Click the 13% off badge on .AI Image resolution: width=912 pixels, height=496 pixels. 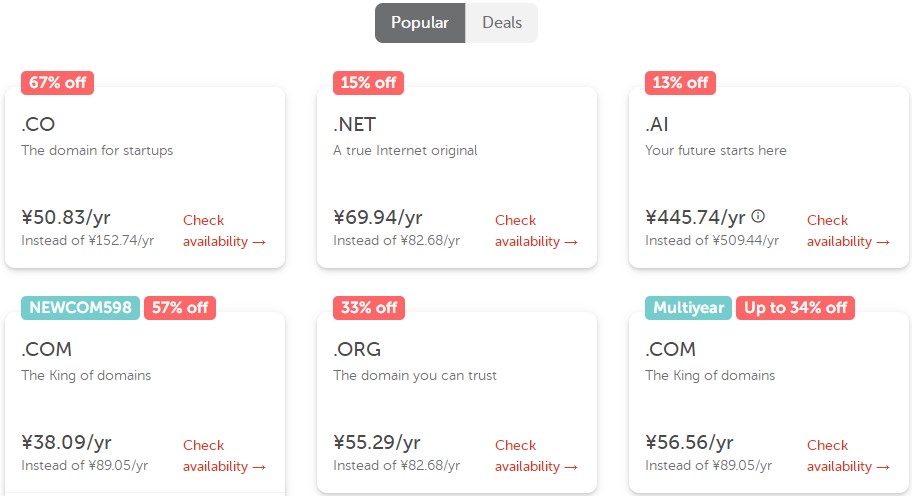tap(680, 83)
